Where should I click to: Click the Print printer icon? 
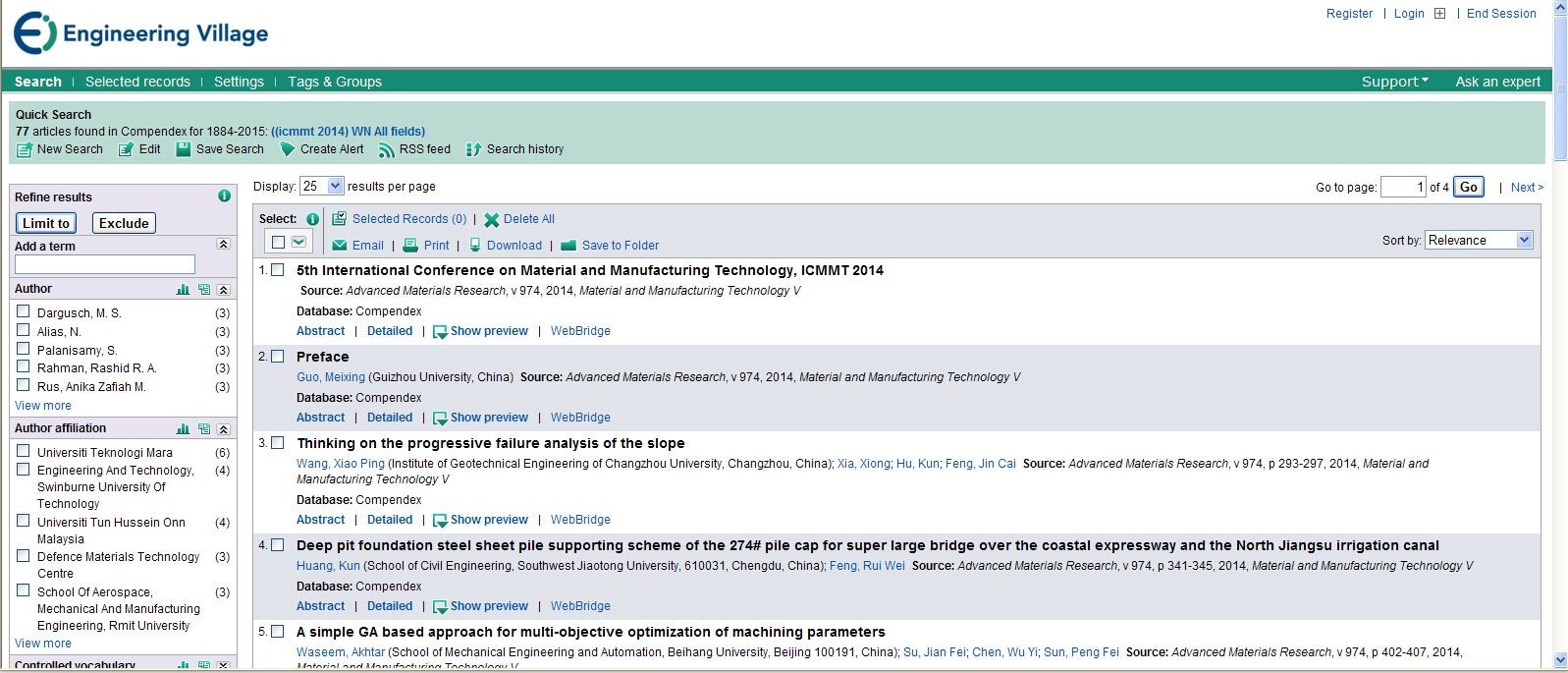[410, 246]
